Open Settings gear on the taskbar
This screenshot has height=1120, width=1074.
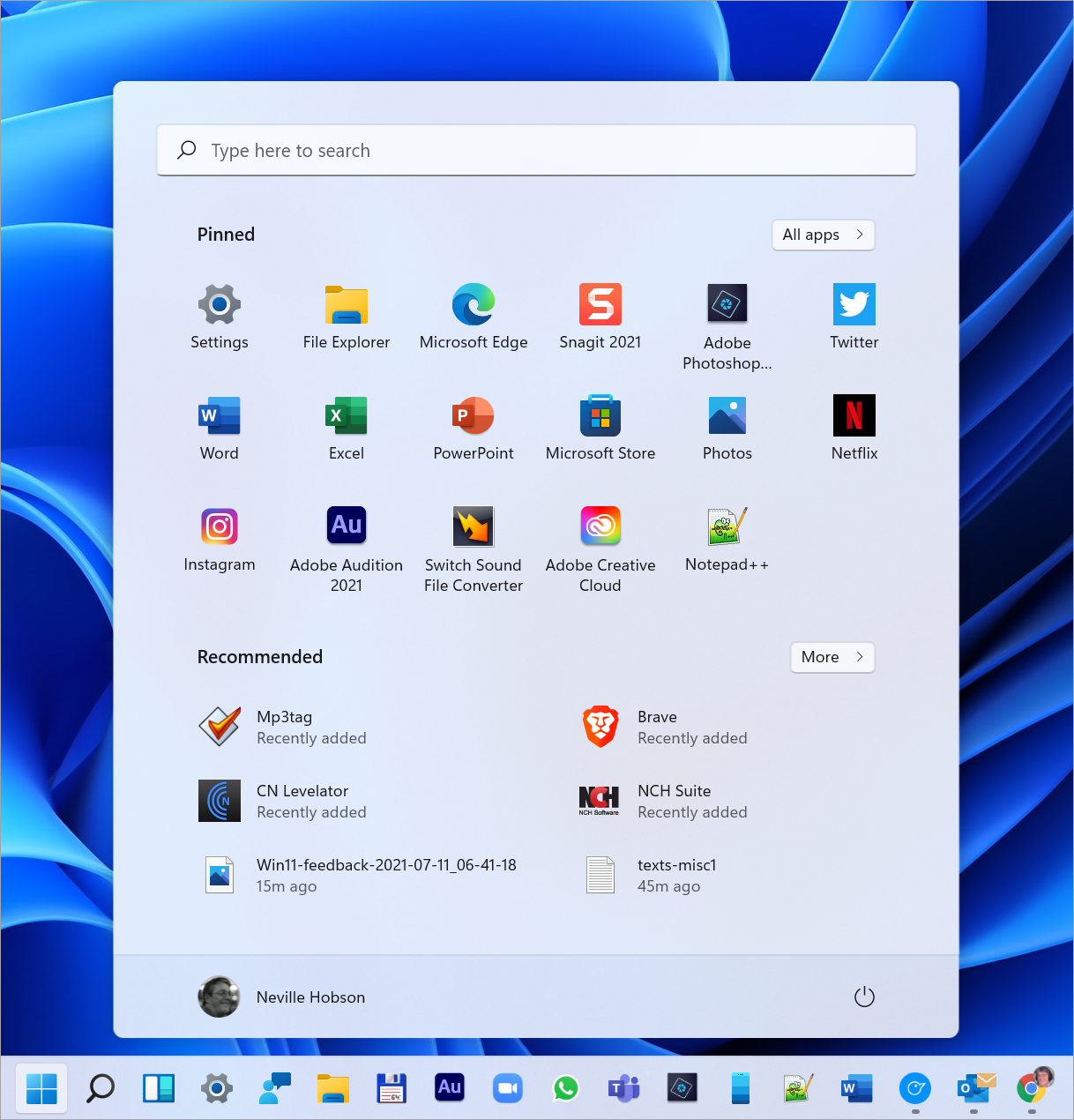click(217, 1088)
